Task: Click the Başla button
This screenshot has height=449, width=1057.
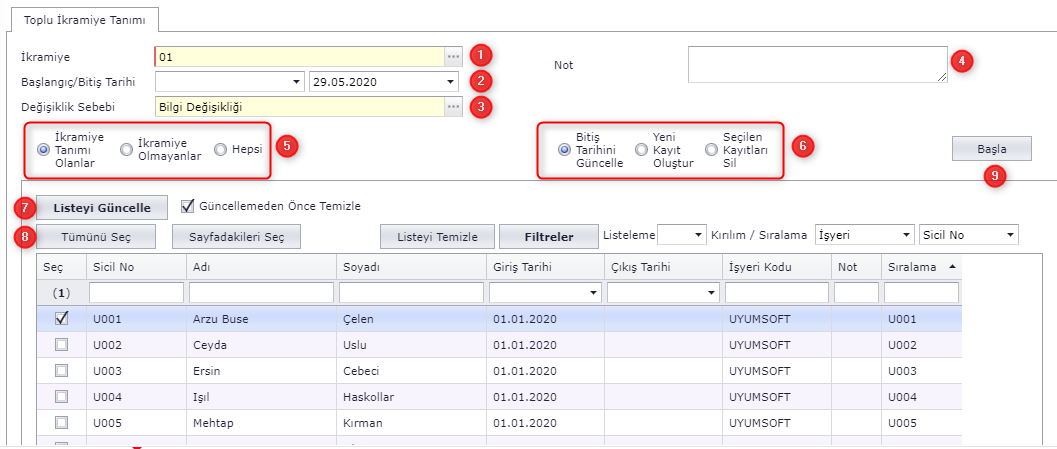Action: (991, 149)
